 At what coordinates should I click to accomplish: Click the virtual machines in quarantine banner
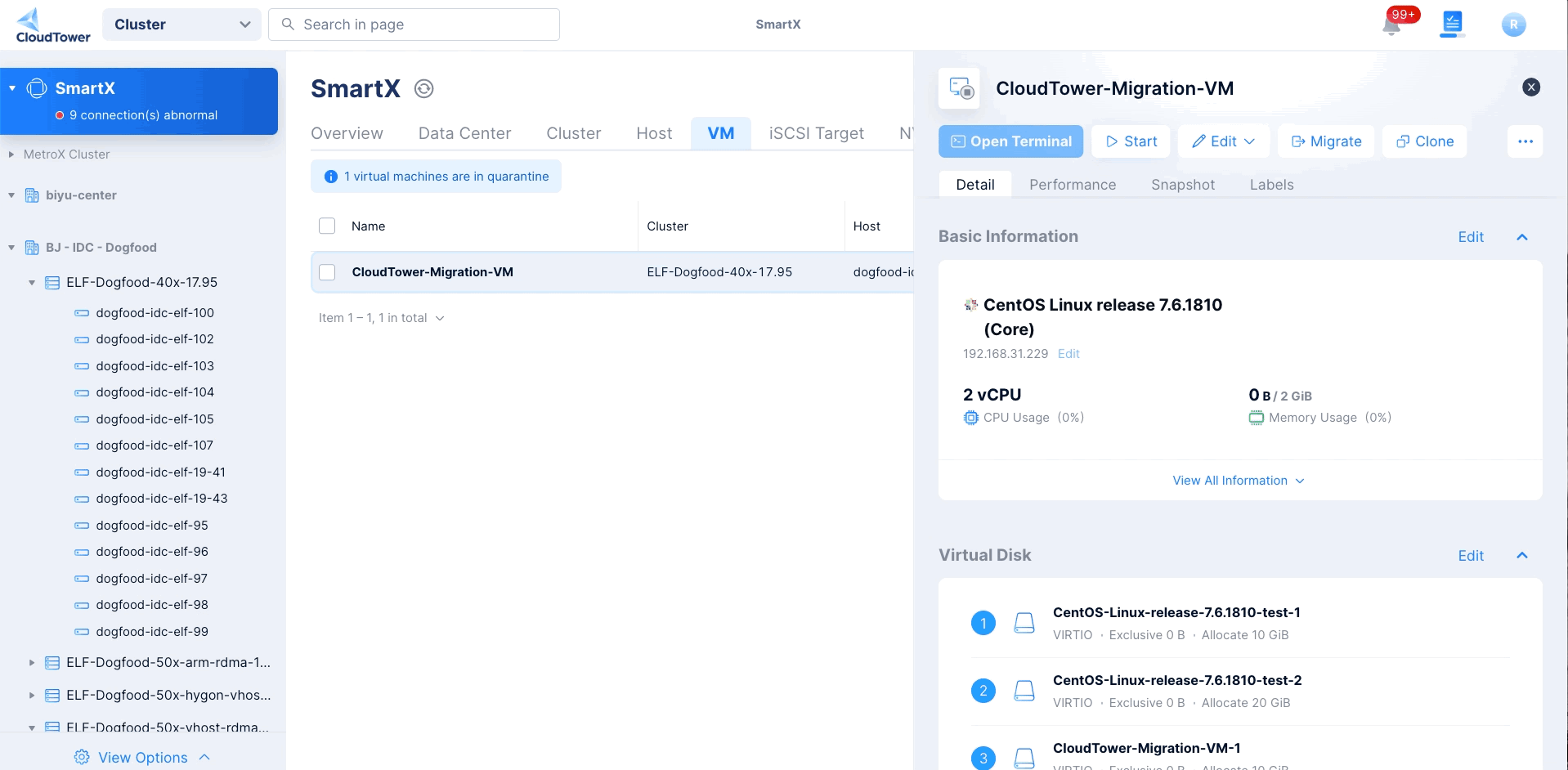(x=436, y=177)
